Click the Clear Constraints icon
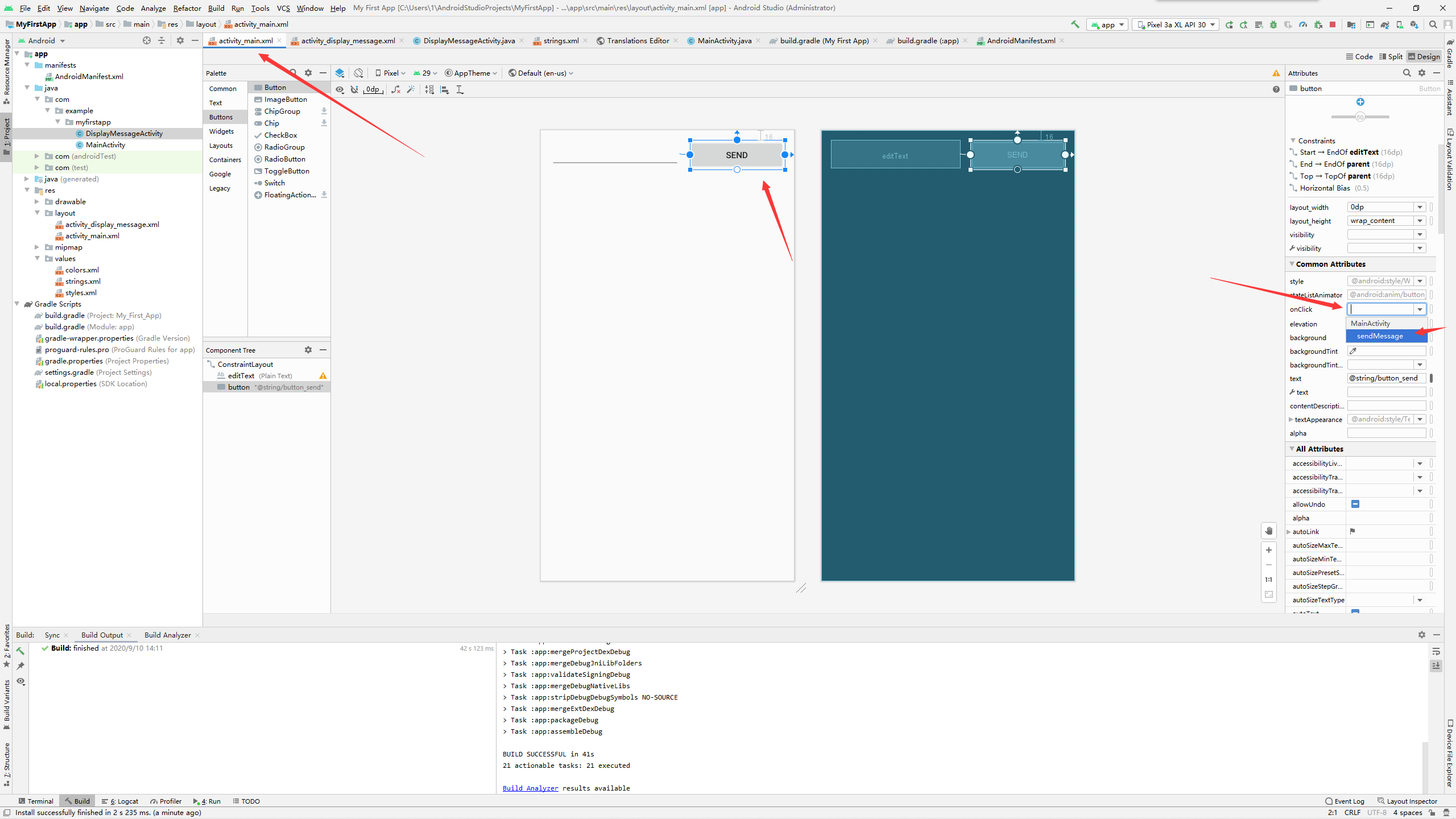1456x819 pixels. click(396, 89)
